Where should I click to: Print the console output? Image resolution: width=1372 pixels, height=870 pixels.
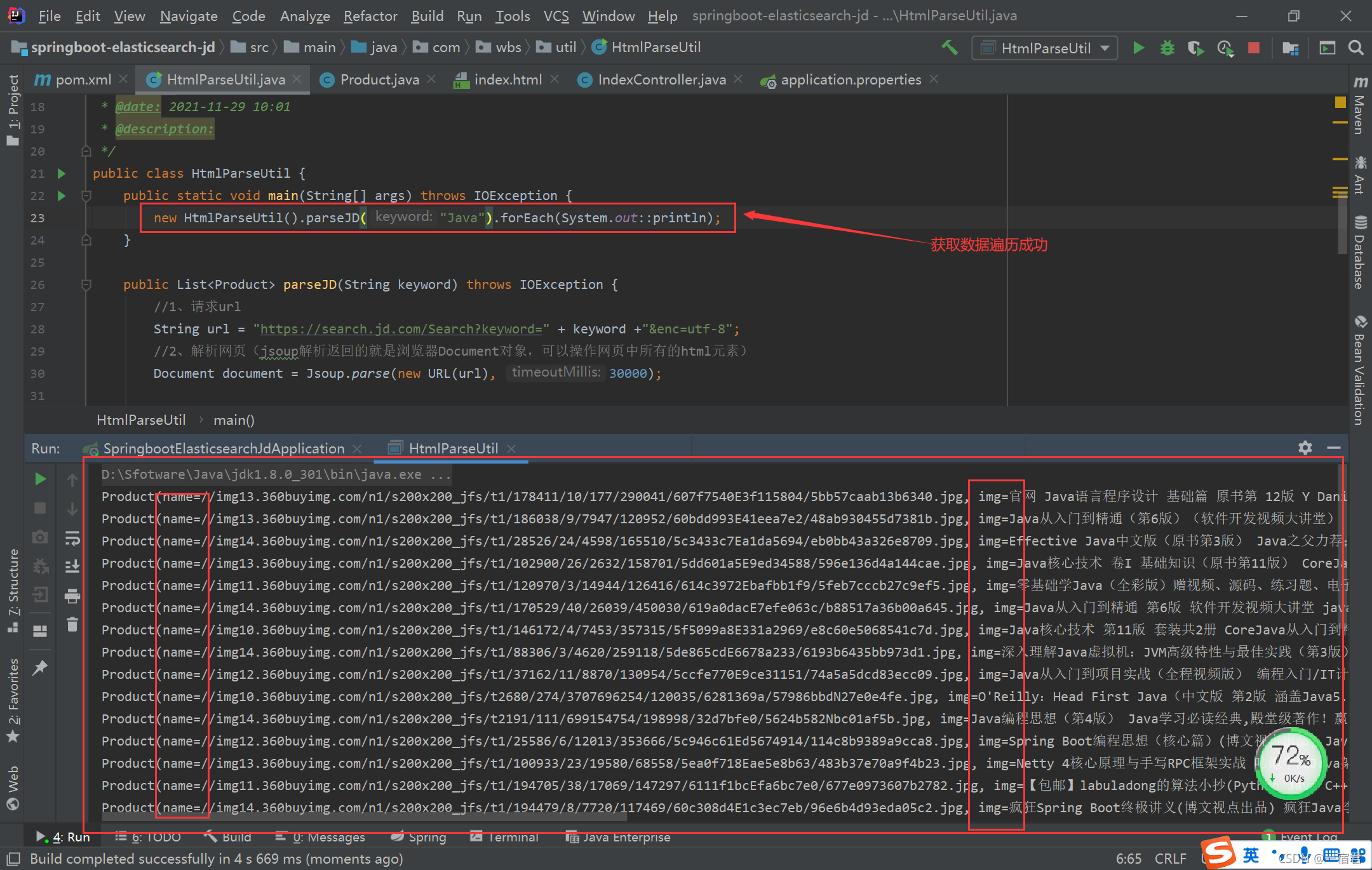pos(72,596)
